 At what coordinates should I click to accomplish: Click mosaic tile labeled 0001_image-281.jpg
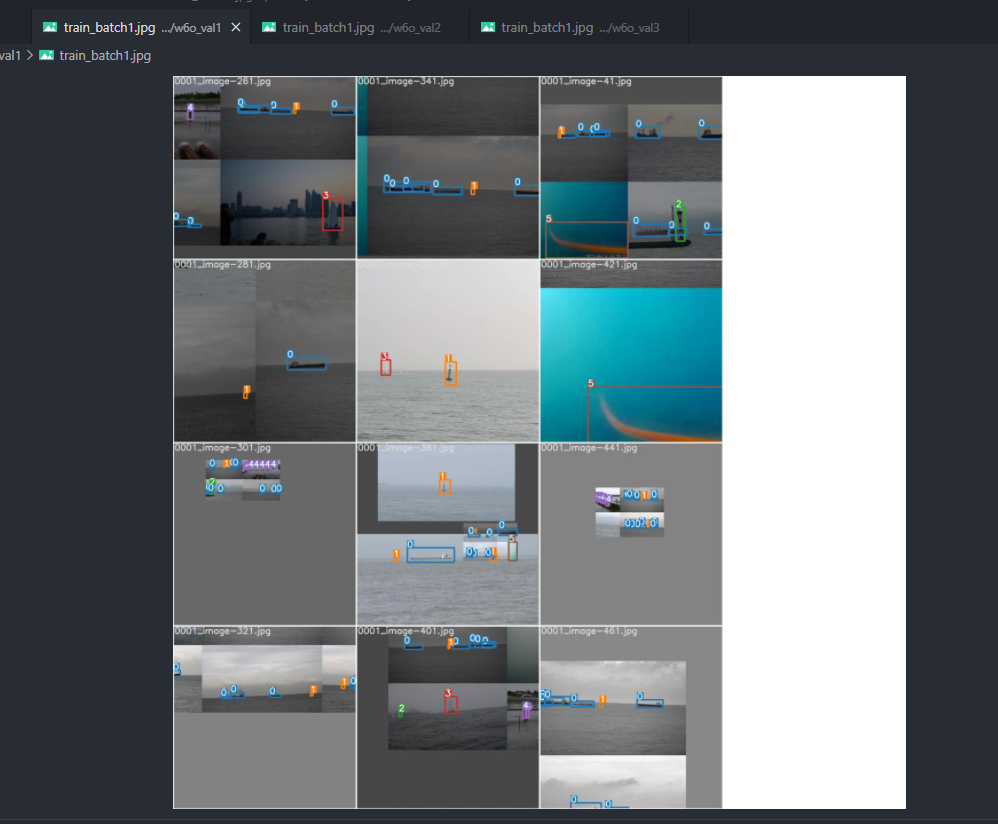tap(264, 351)
